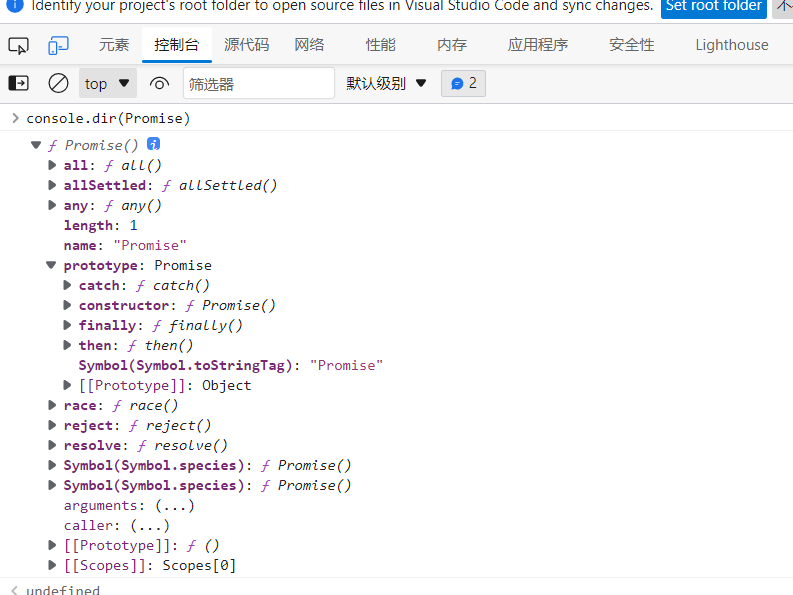Expand the any: f any() entry
Viewport: 793px width, 595px height.
52,205
